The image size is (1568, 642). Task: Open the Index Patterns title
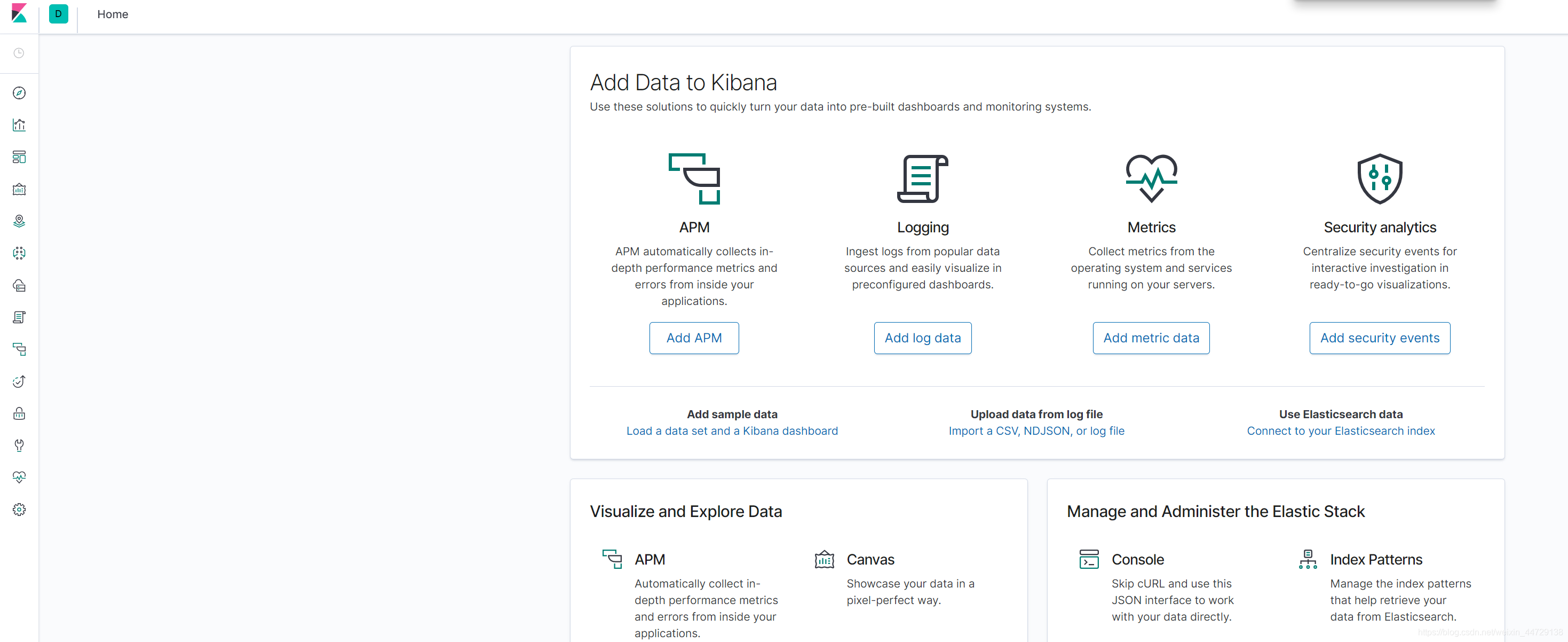pyautogui.click(x=1376, y=559)
